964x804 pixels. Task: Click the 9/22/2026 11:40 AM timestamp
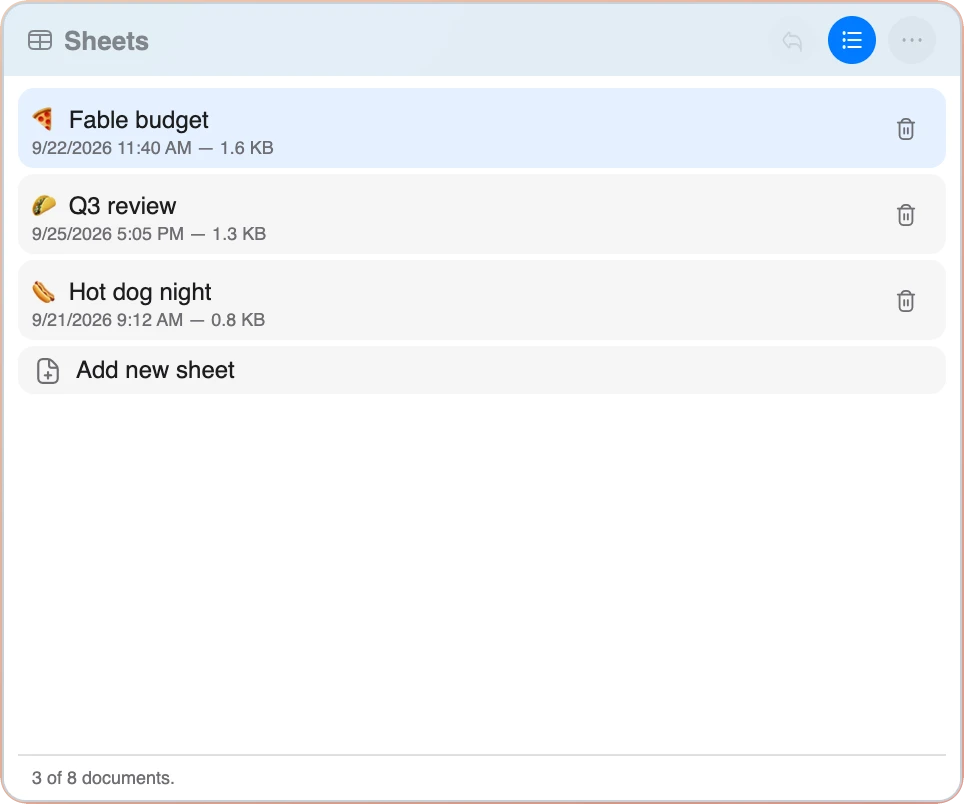[111, 148]
